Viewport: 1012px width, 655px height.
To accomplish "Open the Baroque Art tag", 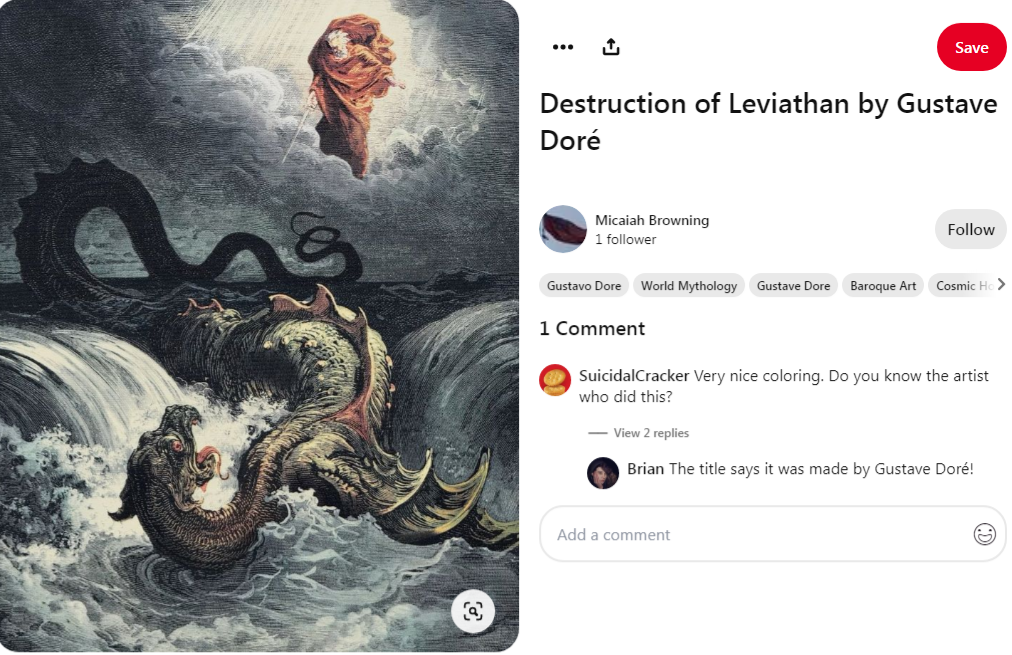I will click(883, 285).
